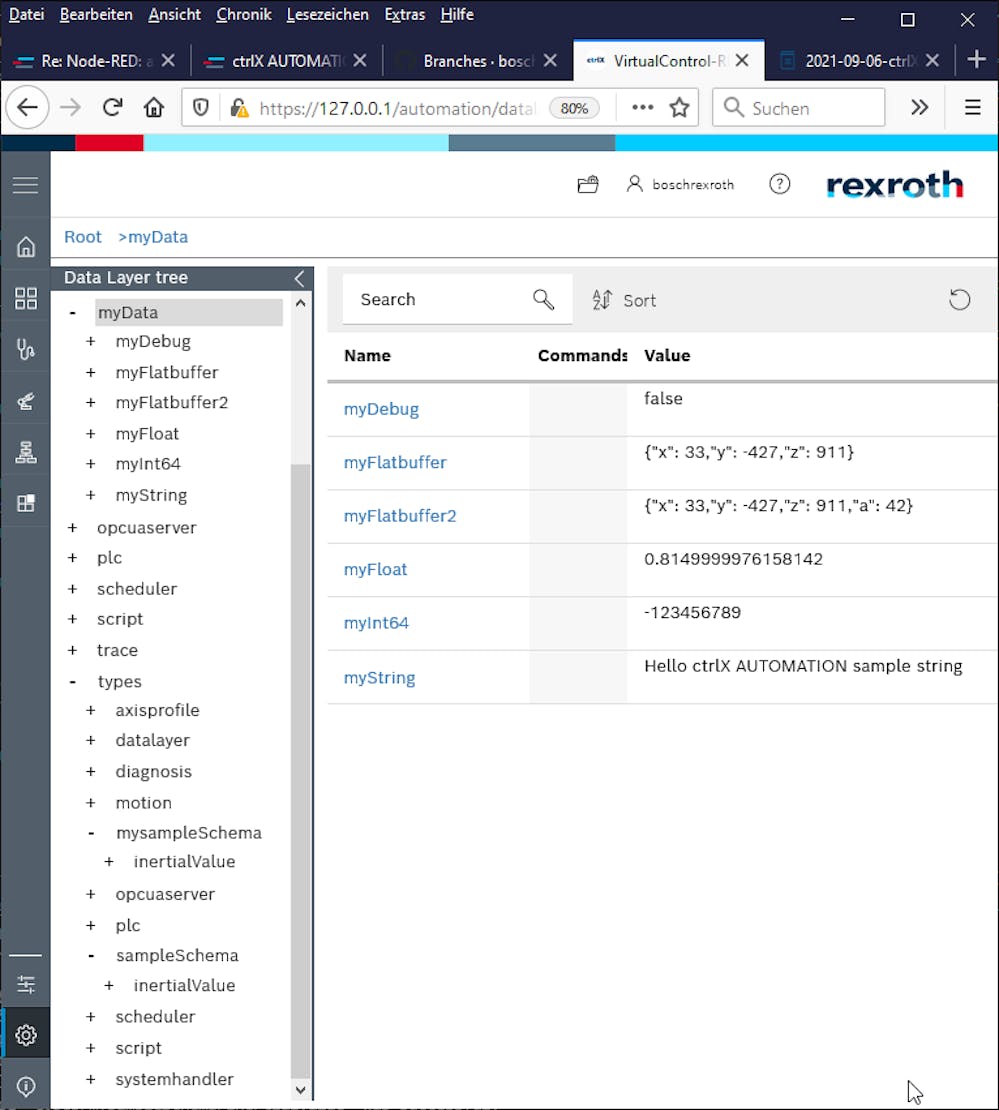Expand the myFlatbuffer tree node
The image size is (999, 1110).
(x=91, y=373)
